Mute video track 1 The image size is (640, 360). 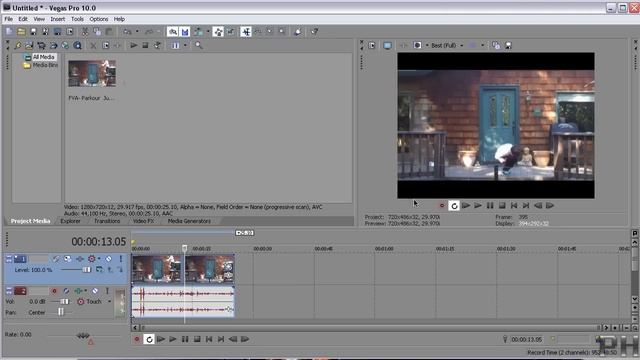109,259
